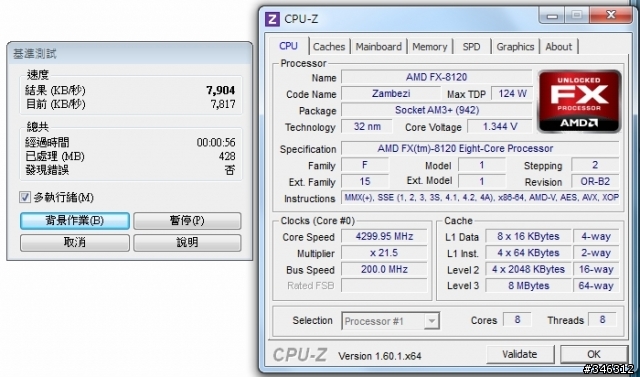Click the Level 3 value 8 MBytes
The height and width of the screenshot is (377, 640).
coord(528,286)
